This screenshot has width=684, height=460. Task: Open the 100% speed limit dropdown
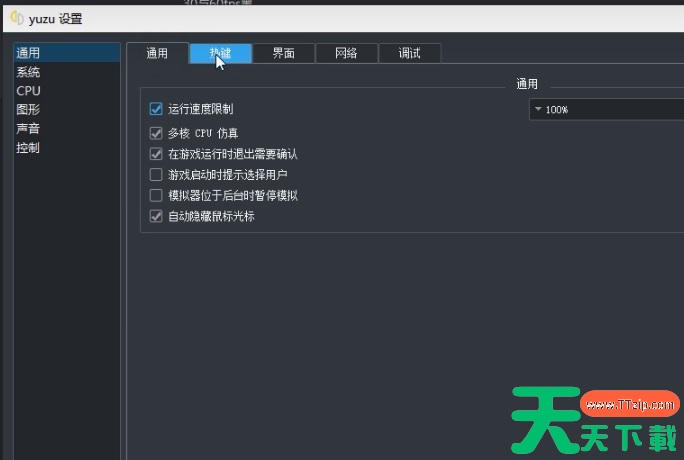(606, 110)
